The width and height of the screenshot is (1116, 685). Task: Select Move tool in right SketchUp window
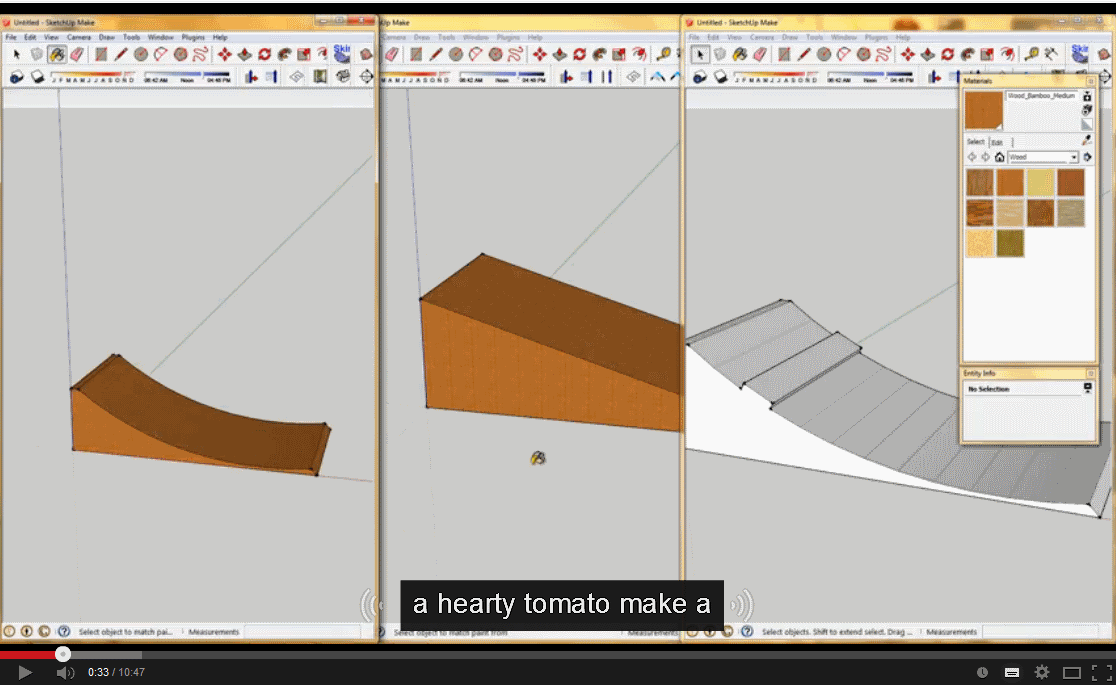(907, 54)
